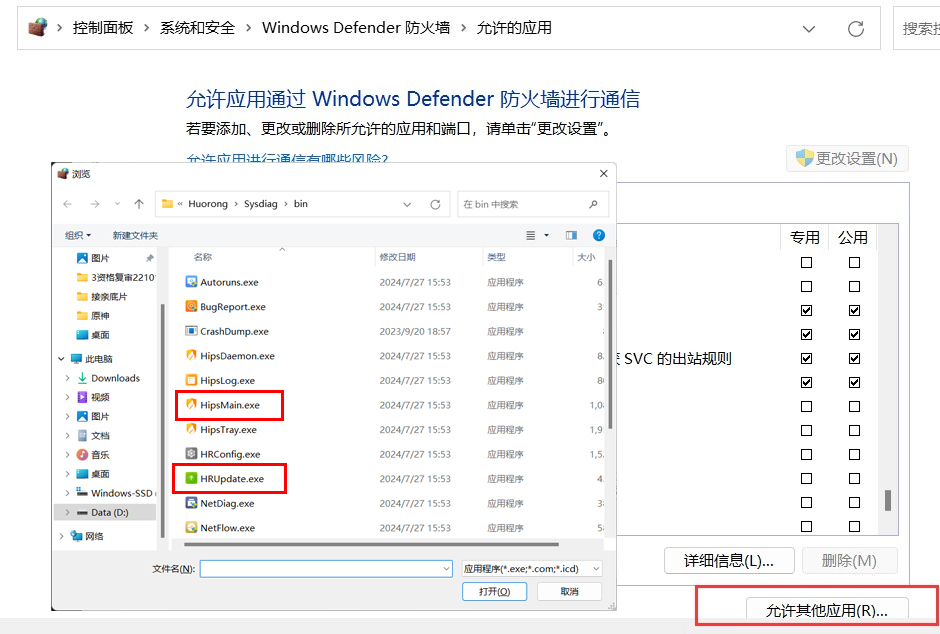Expand the Downloads tree node
The image size is (940, 634).
pyautogui.click(x=67, y=378)
